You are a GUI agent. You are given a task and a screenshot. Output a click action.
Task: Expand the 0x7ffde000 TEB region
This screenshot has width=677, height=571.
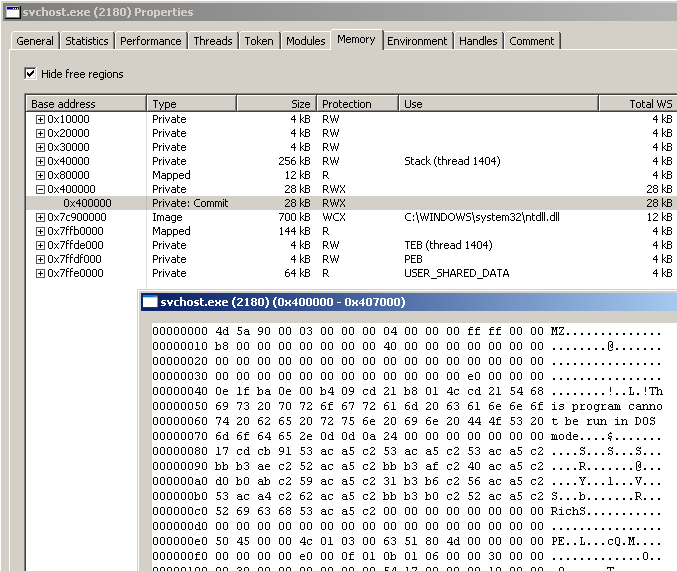[40, 245]
